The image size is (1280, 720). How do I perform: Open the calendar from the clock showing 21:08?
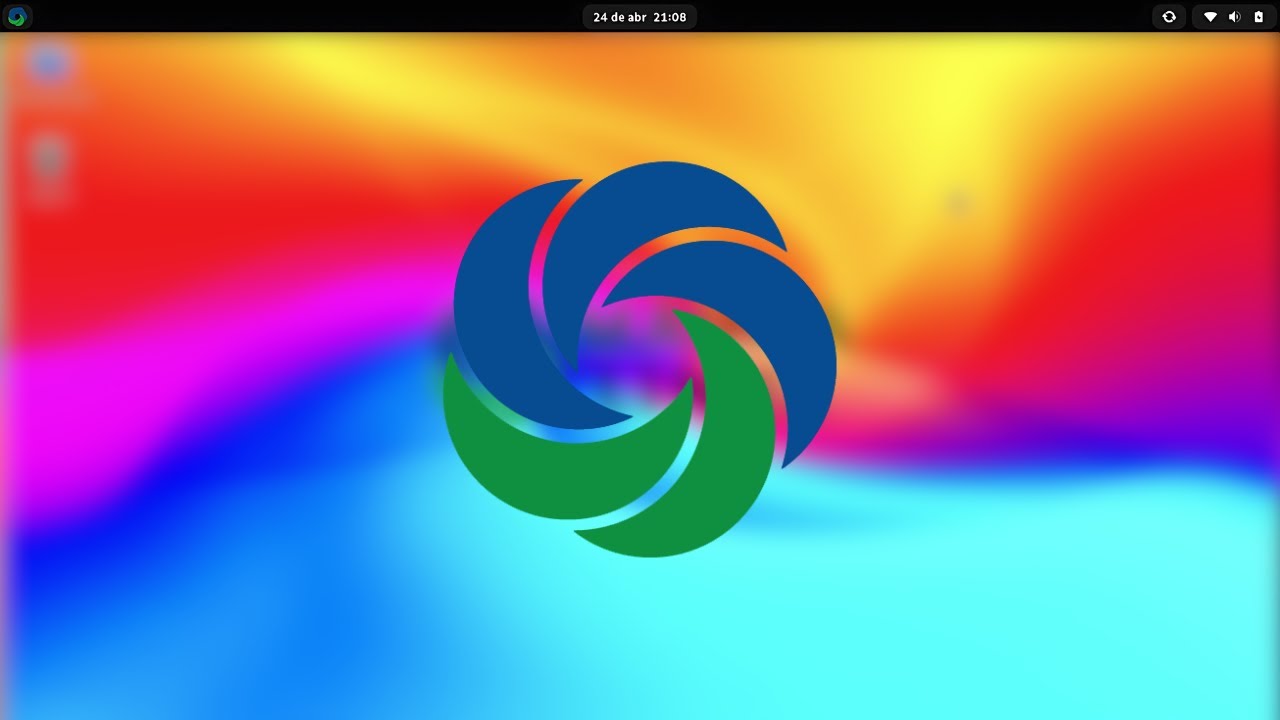pyautogui.click(x=640, y=17)
